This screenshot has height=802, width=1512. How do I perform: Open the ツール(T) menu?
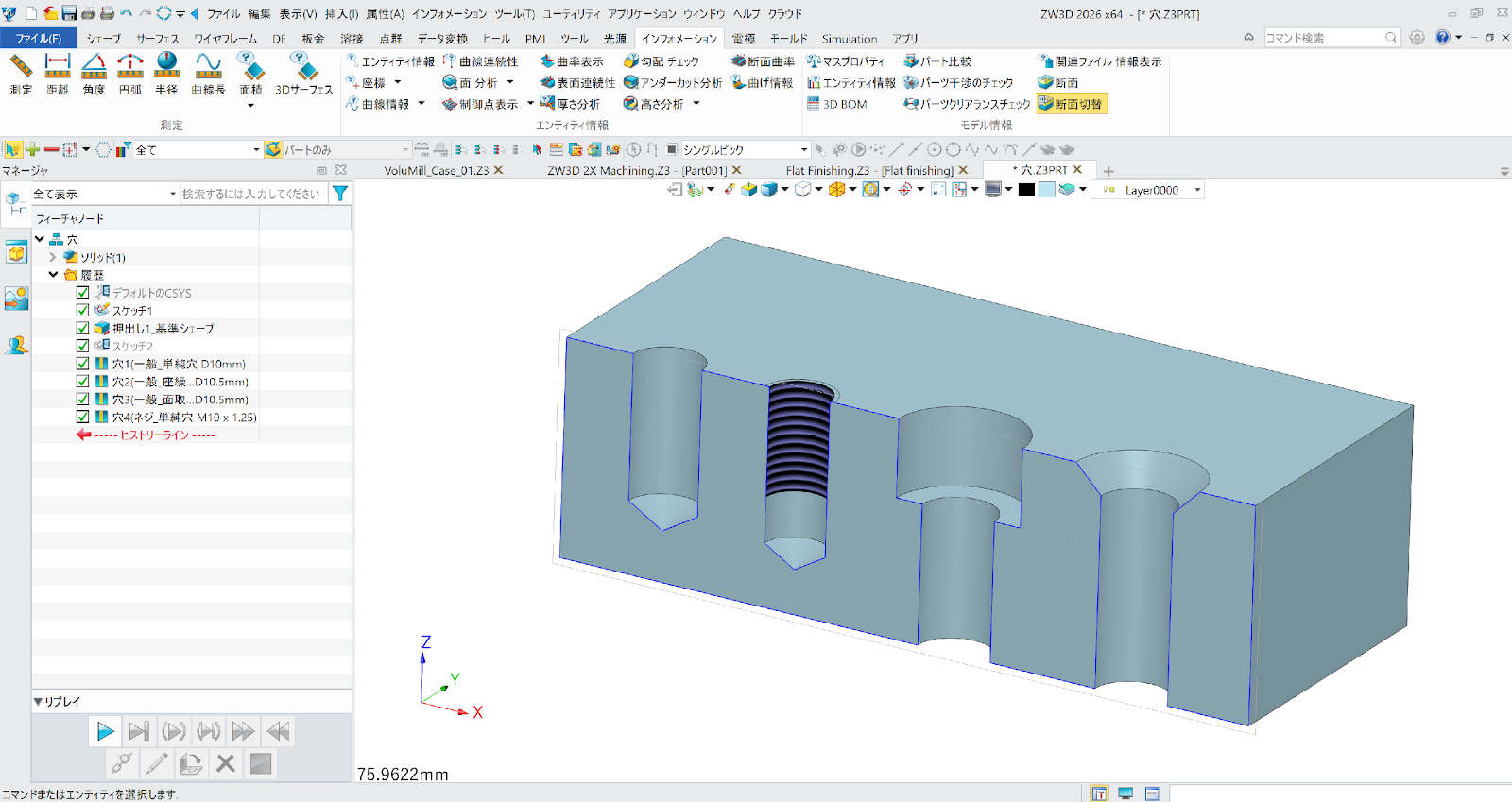coord(514,13)
